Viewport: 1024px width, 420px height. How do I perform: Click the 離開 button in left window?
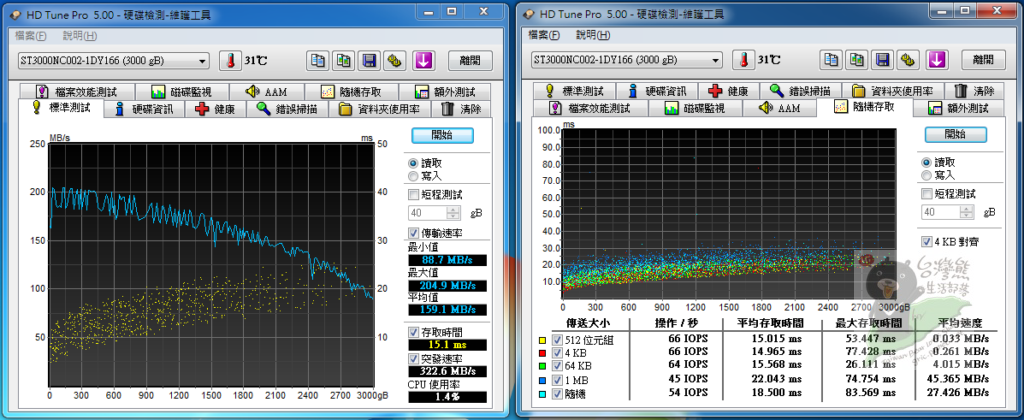[468, 60]
